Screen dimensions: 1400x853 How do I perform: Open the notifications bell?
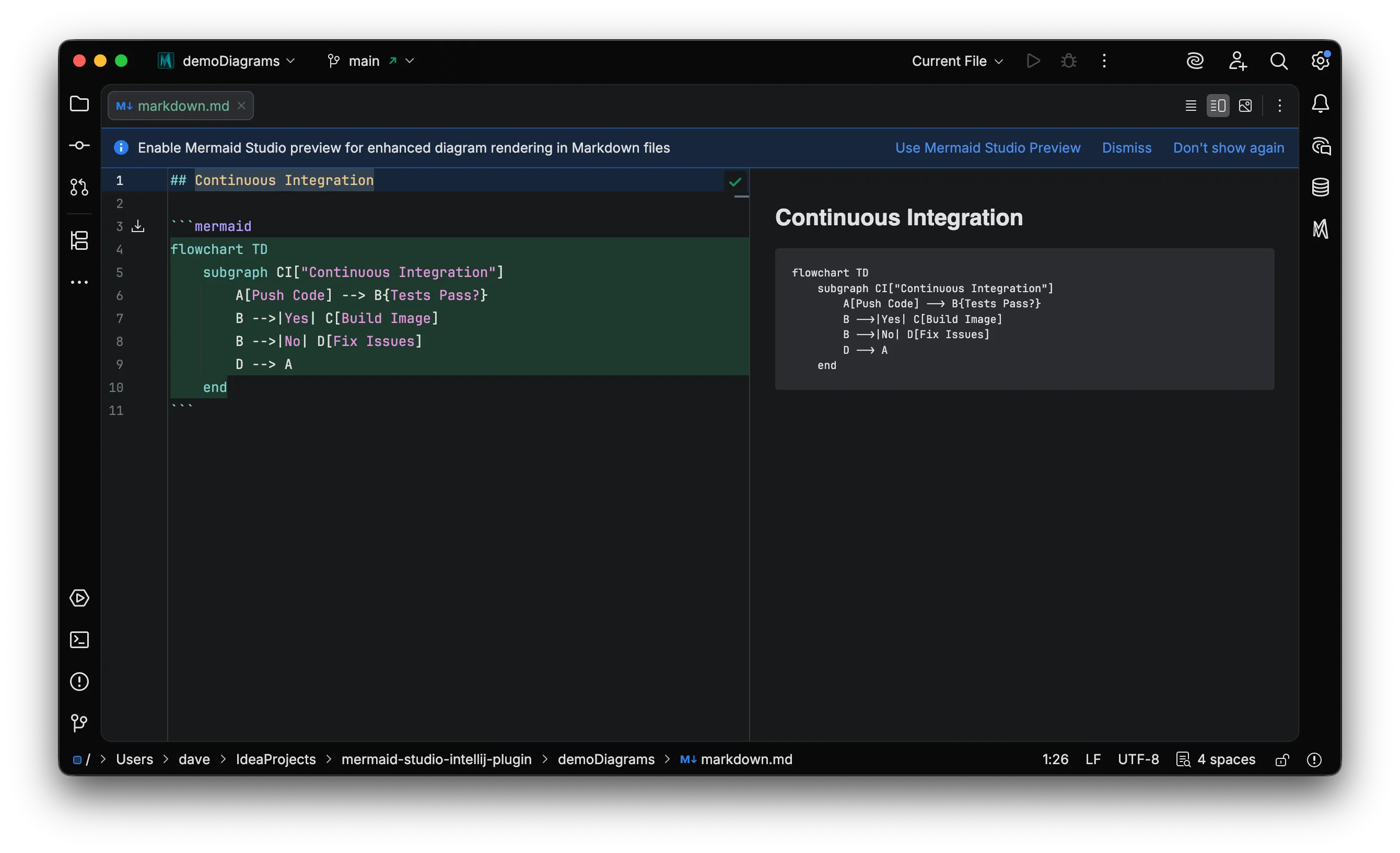pyautogui.click(x=1321, y=103)
